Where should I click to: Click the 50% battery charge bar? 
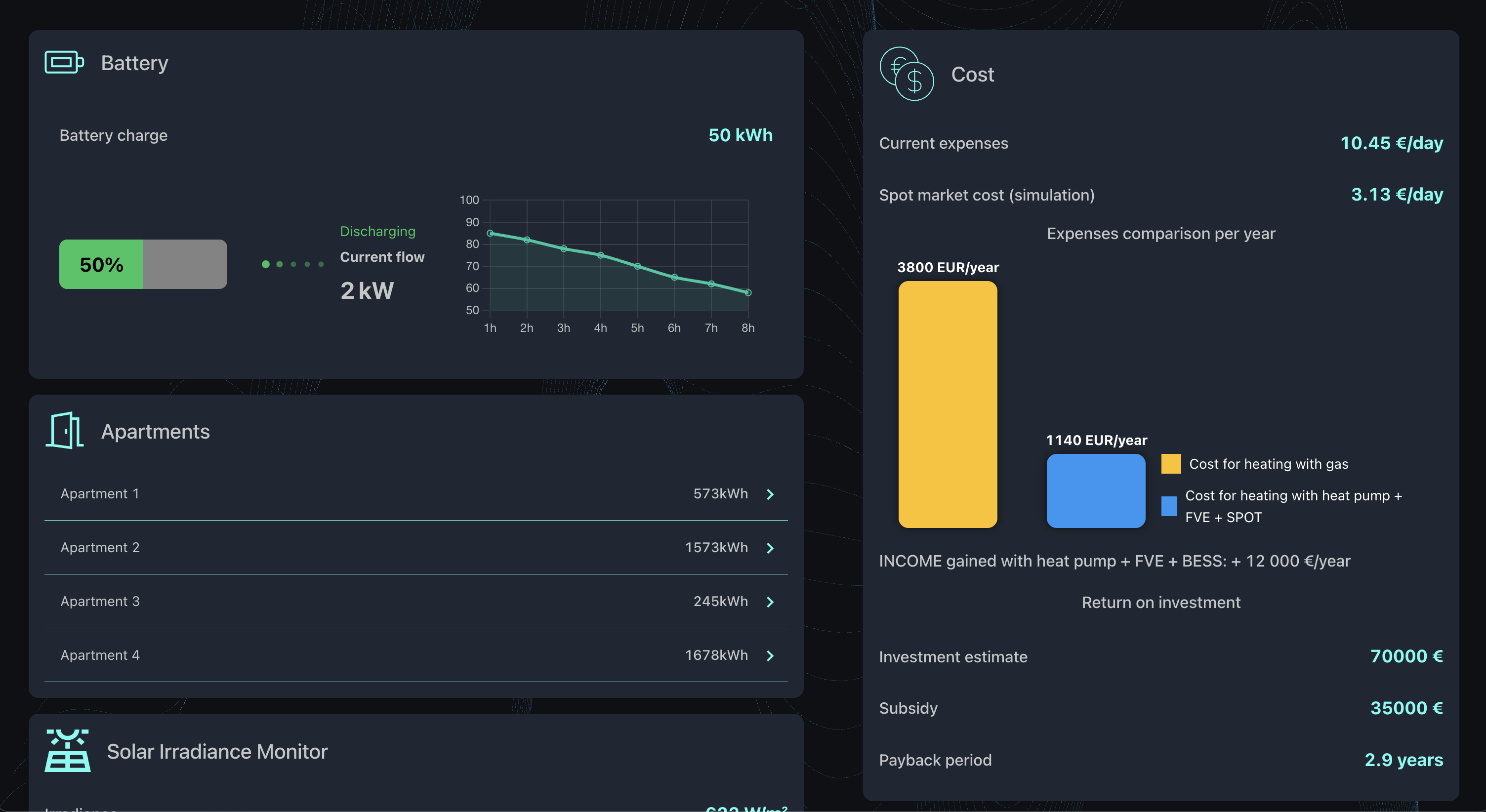tap(143, 264)
